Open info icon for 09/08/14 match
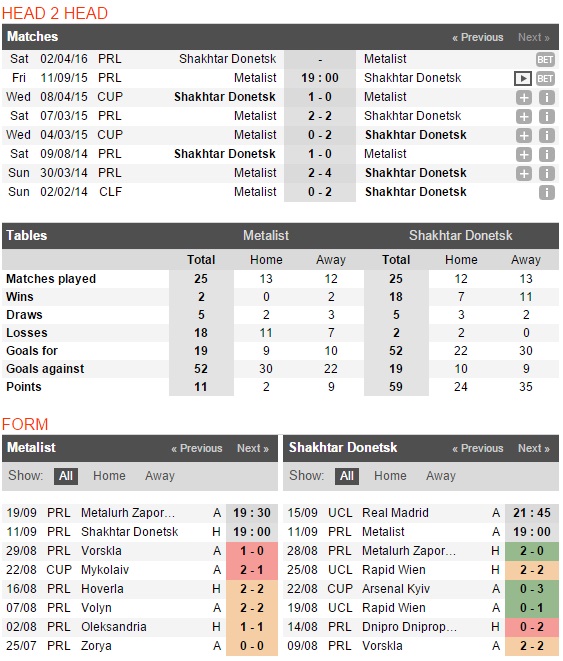Screen dimensions: 563x661 click(x=547, y=154)
